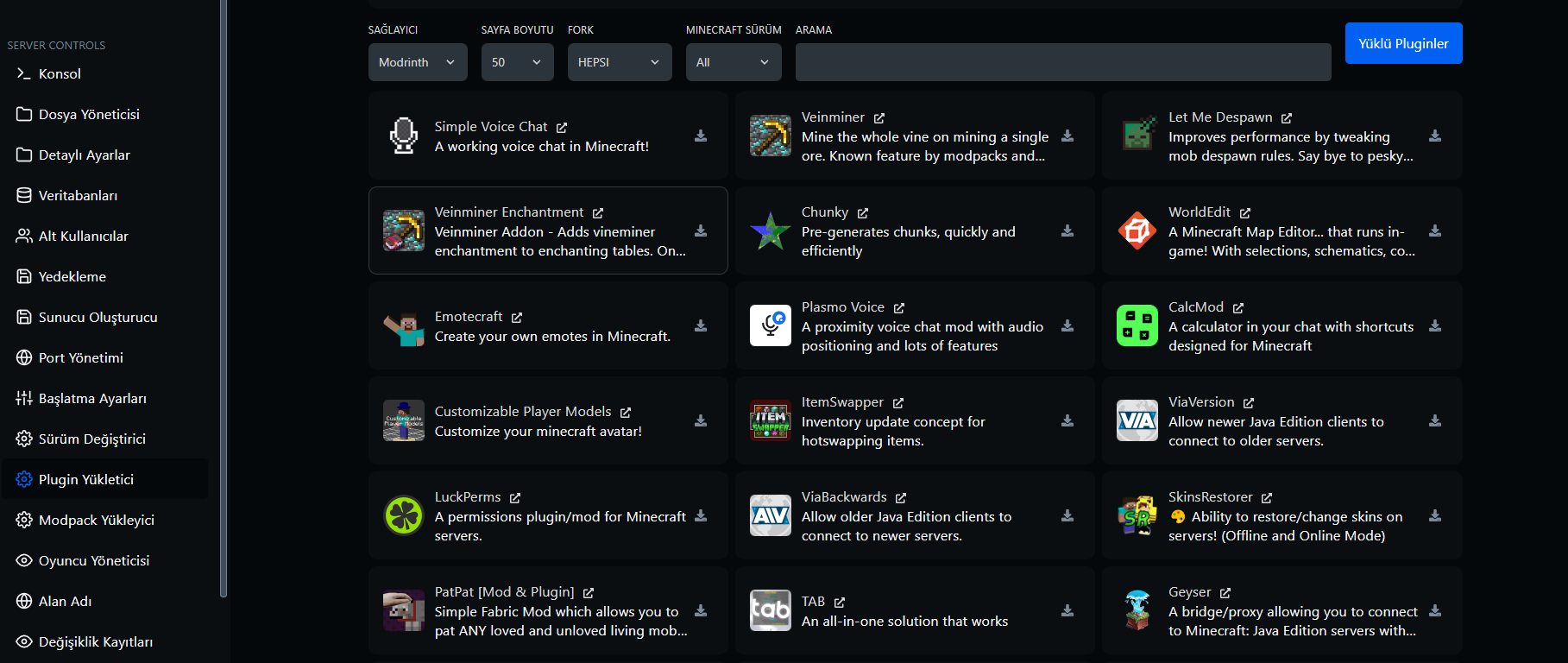
Task: Open Değişiklik Kayıtları
Action: (104, 641)
